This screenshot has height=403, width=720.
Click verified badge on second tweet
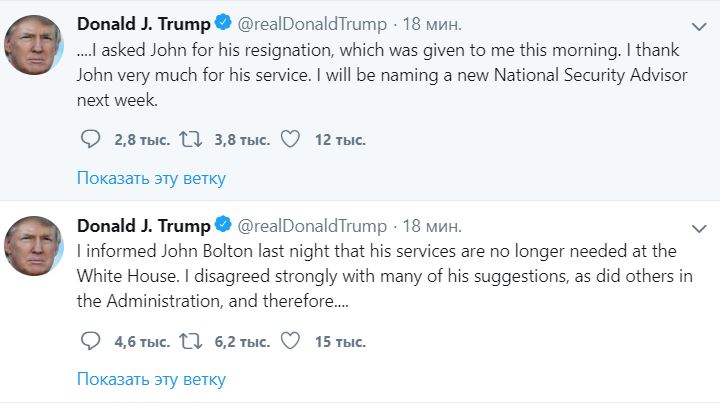click(x=224, y=224)
